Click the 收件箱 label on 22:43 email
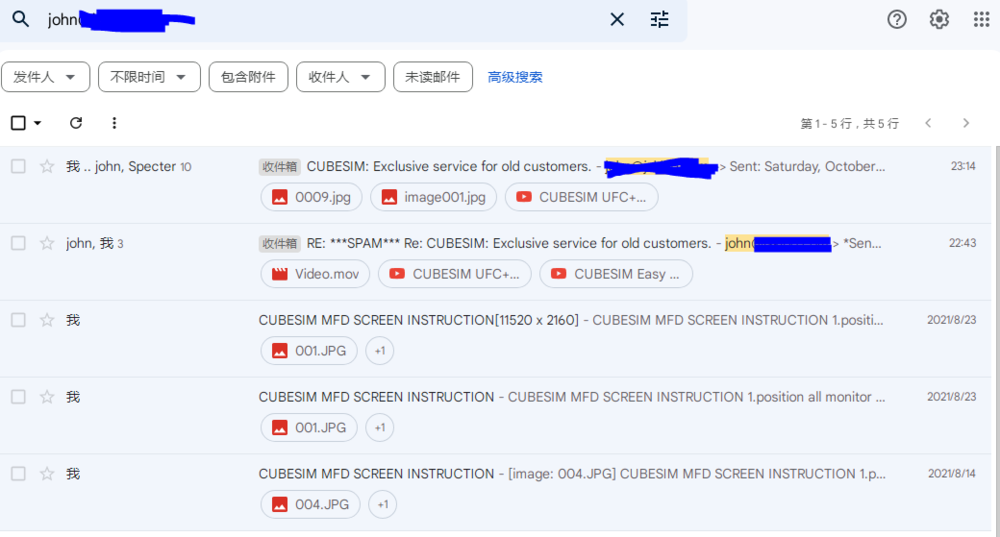 coord(279,243)
